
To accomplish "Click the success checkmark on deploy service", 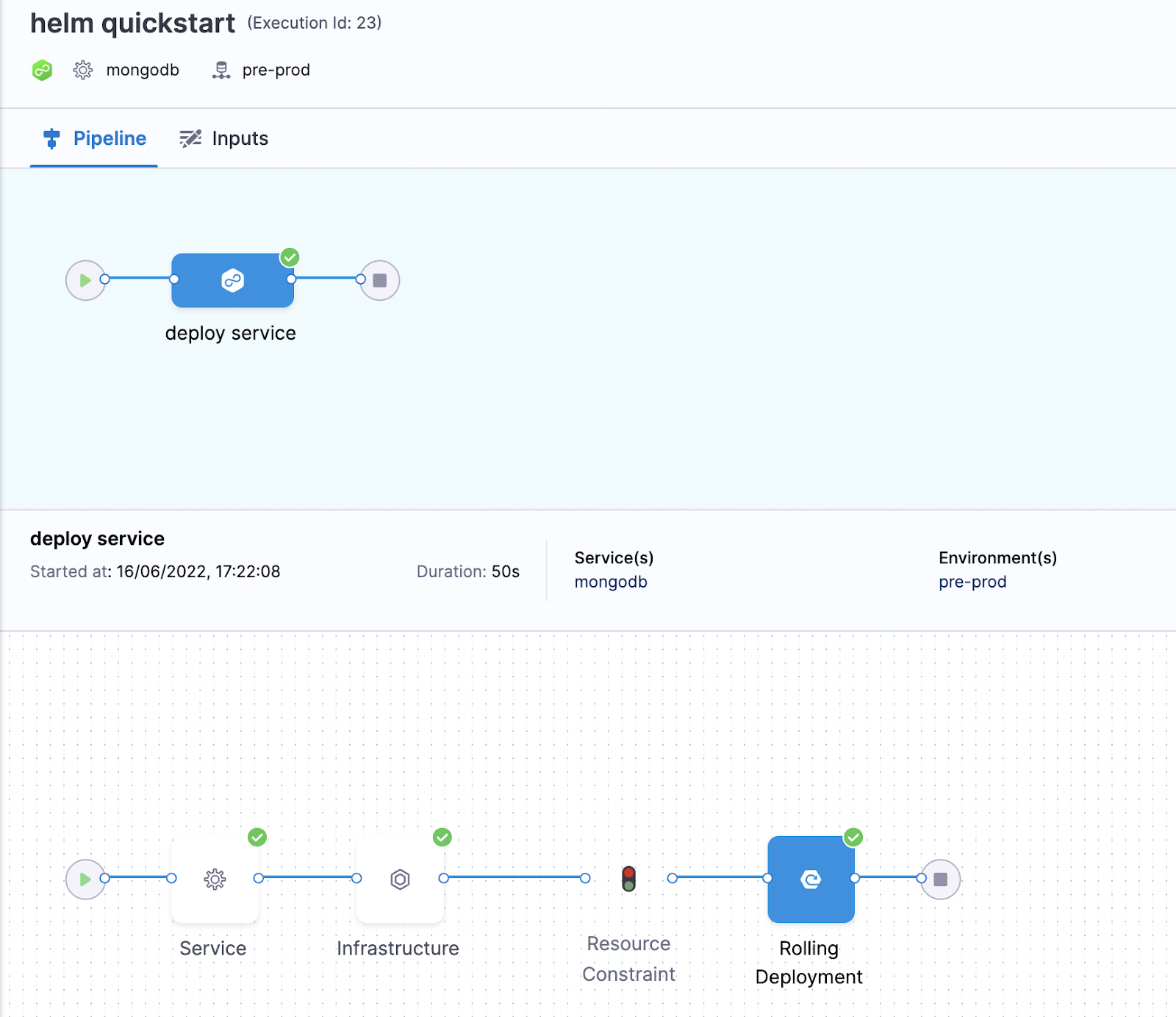I will [290, 257].
